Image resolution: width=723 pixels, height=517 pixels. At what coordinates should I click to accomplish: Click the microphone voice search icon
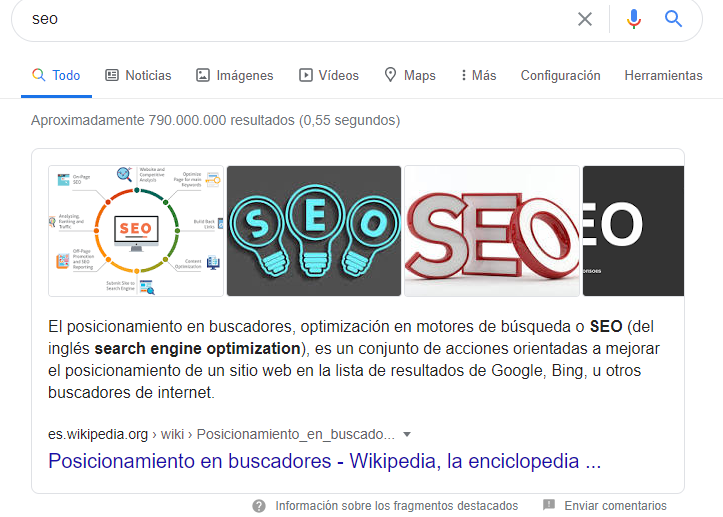[x=633, y=19]
